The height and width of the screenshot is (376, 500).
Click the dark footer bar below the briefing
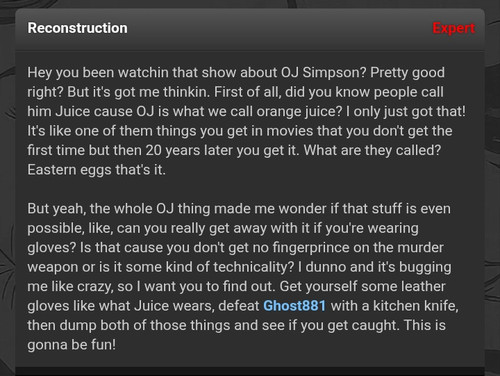tap(250, 371)
